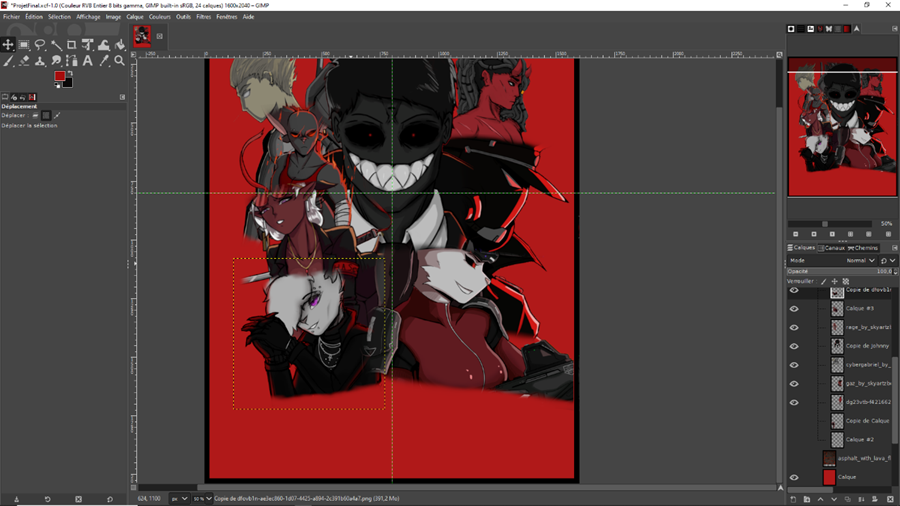Hide the bottom red Calque layer

(x=794, y=478)
